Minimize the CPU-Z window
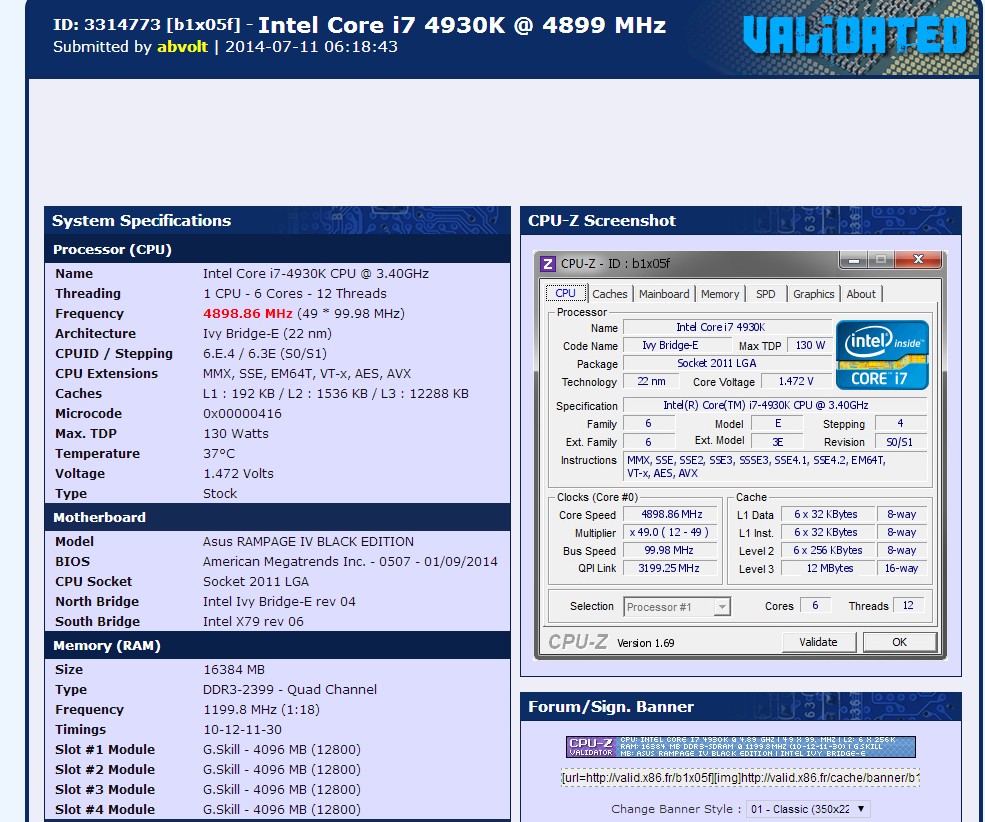This screenshot has height=822, width=985. coord(854,259)
